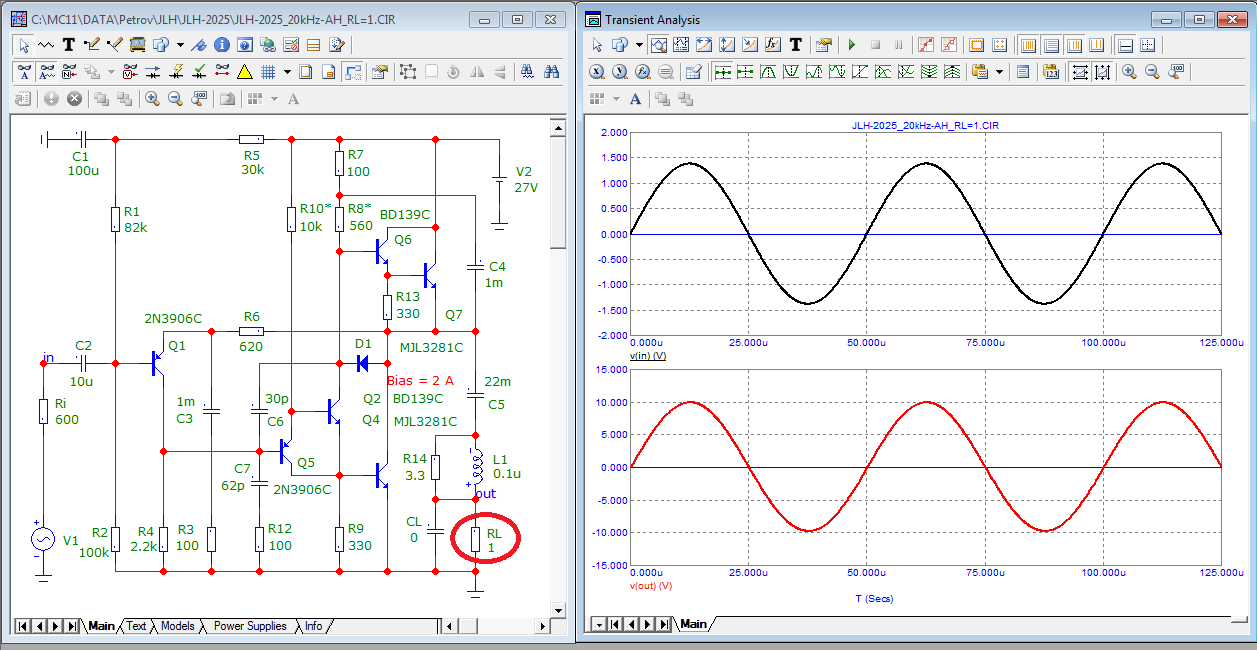1257x650 pixels.
Task: Zoom in on the schematic with magnifier plus
Action: tap(152, 98)
